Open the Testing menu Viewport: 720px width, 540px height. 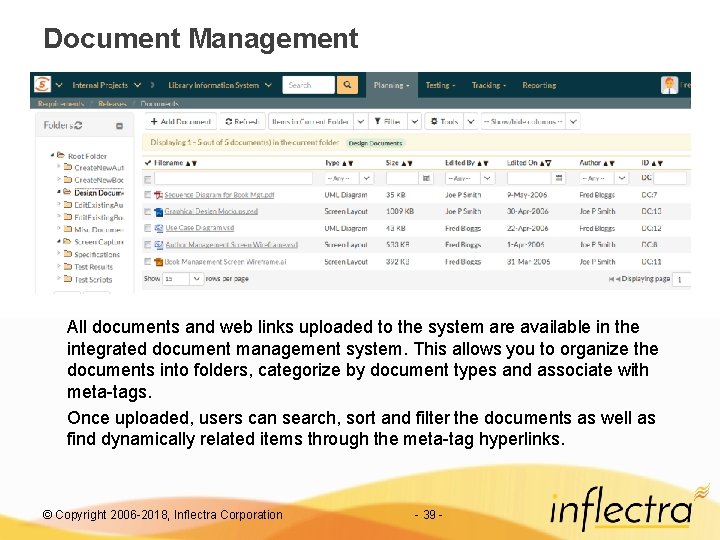(440, 85)
